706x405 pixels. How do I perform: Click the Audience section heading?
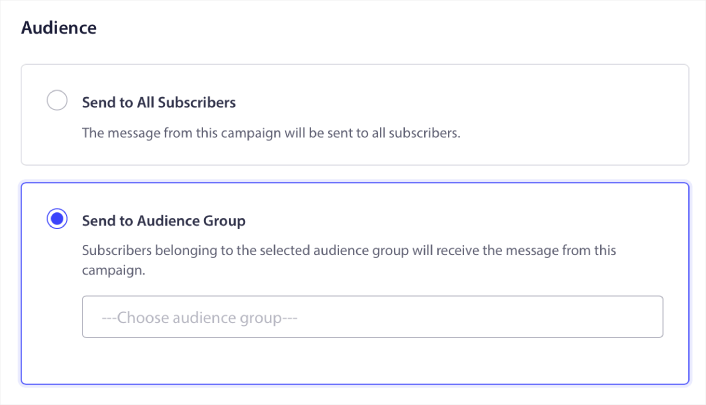59,28
